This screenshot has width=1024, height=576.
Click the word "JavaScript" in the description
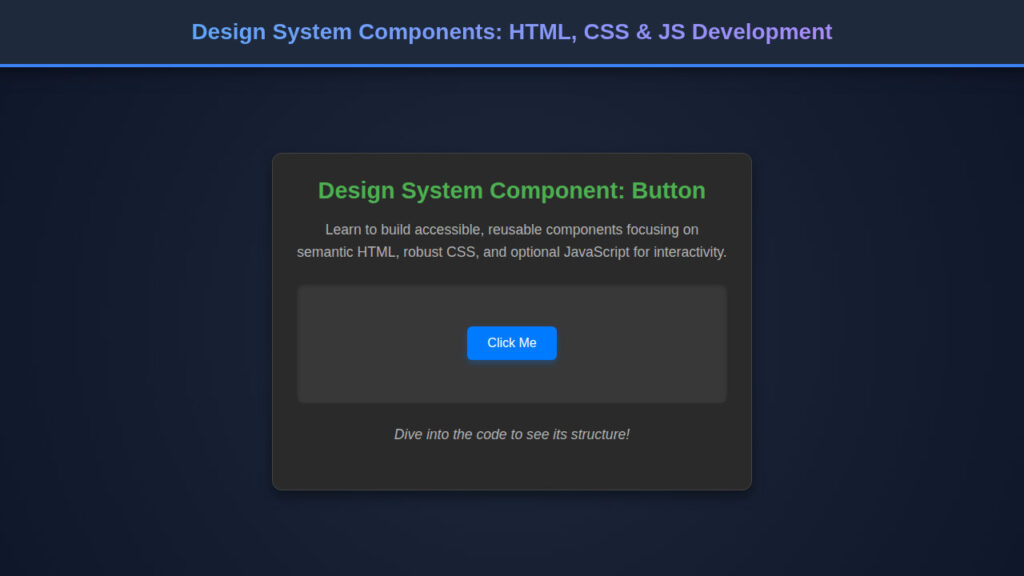click(597, 252)
